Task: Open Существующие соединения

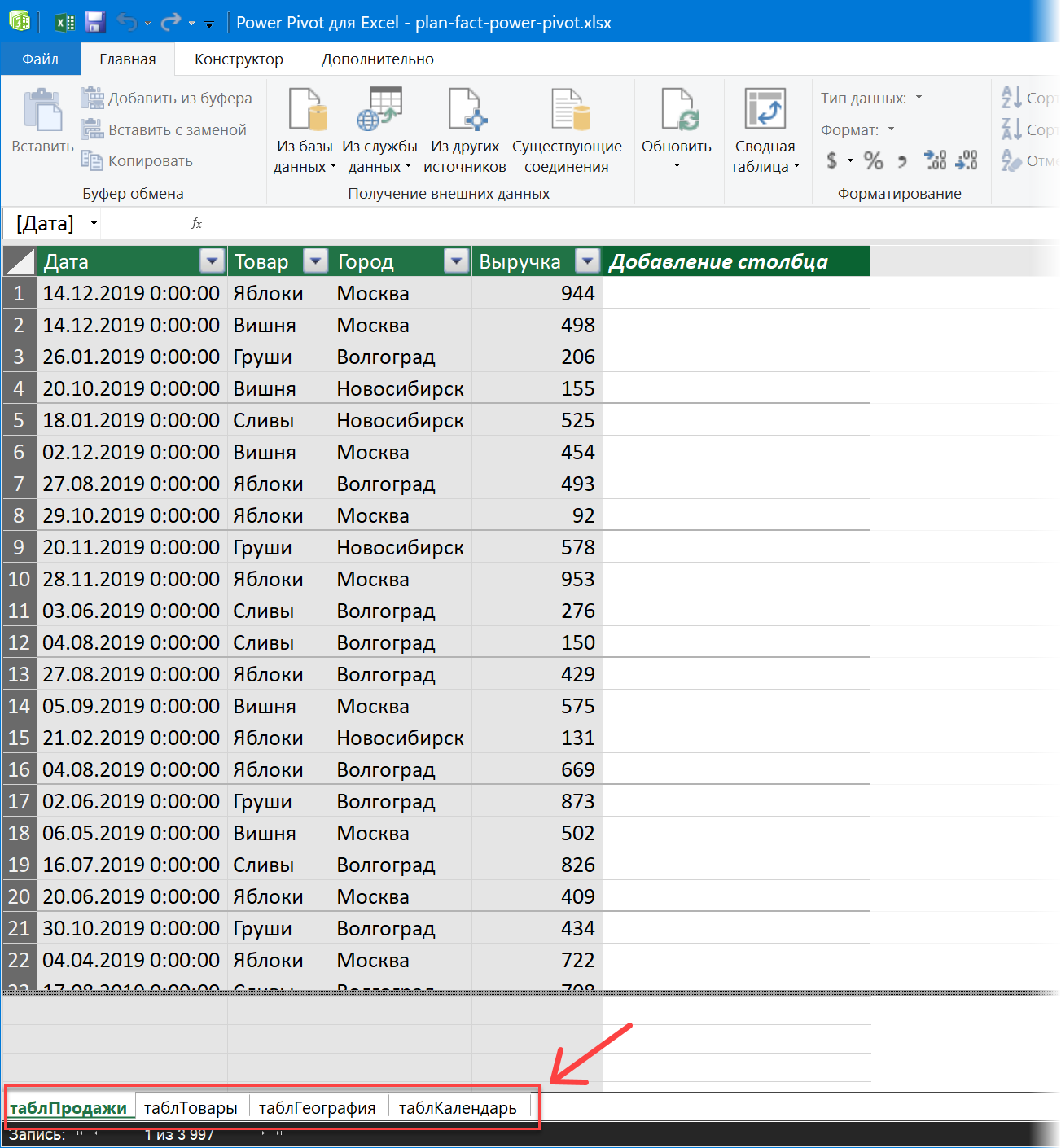Action: pos(567,131)
